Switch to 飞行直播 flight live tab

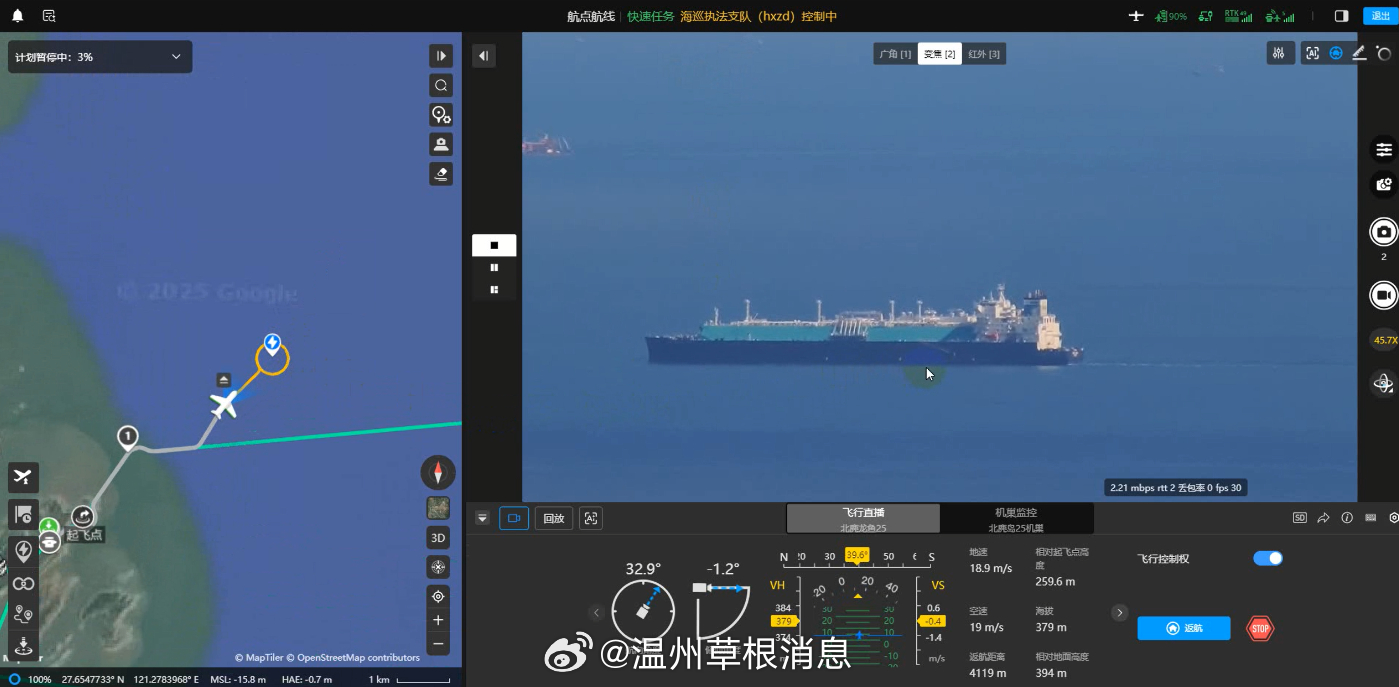pyautogui.click(x=863, y=518)
